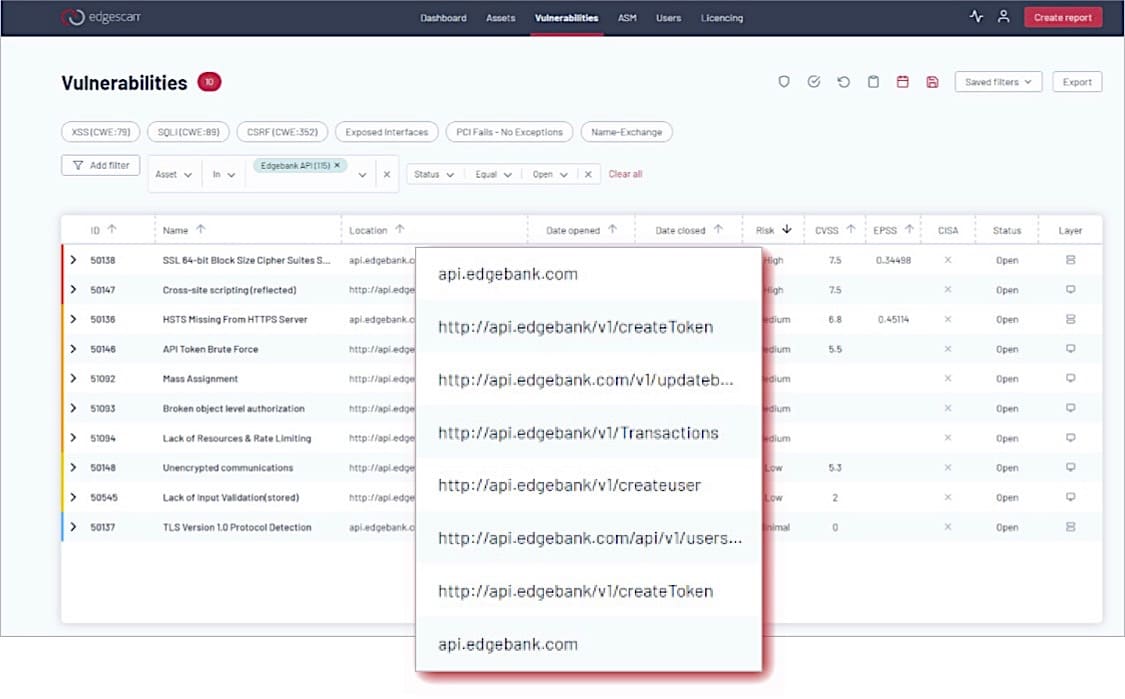
Task: Open the activity pulse icon in header
Action: click(x=976, y=17)
